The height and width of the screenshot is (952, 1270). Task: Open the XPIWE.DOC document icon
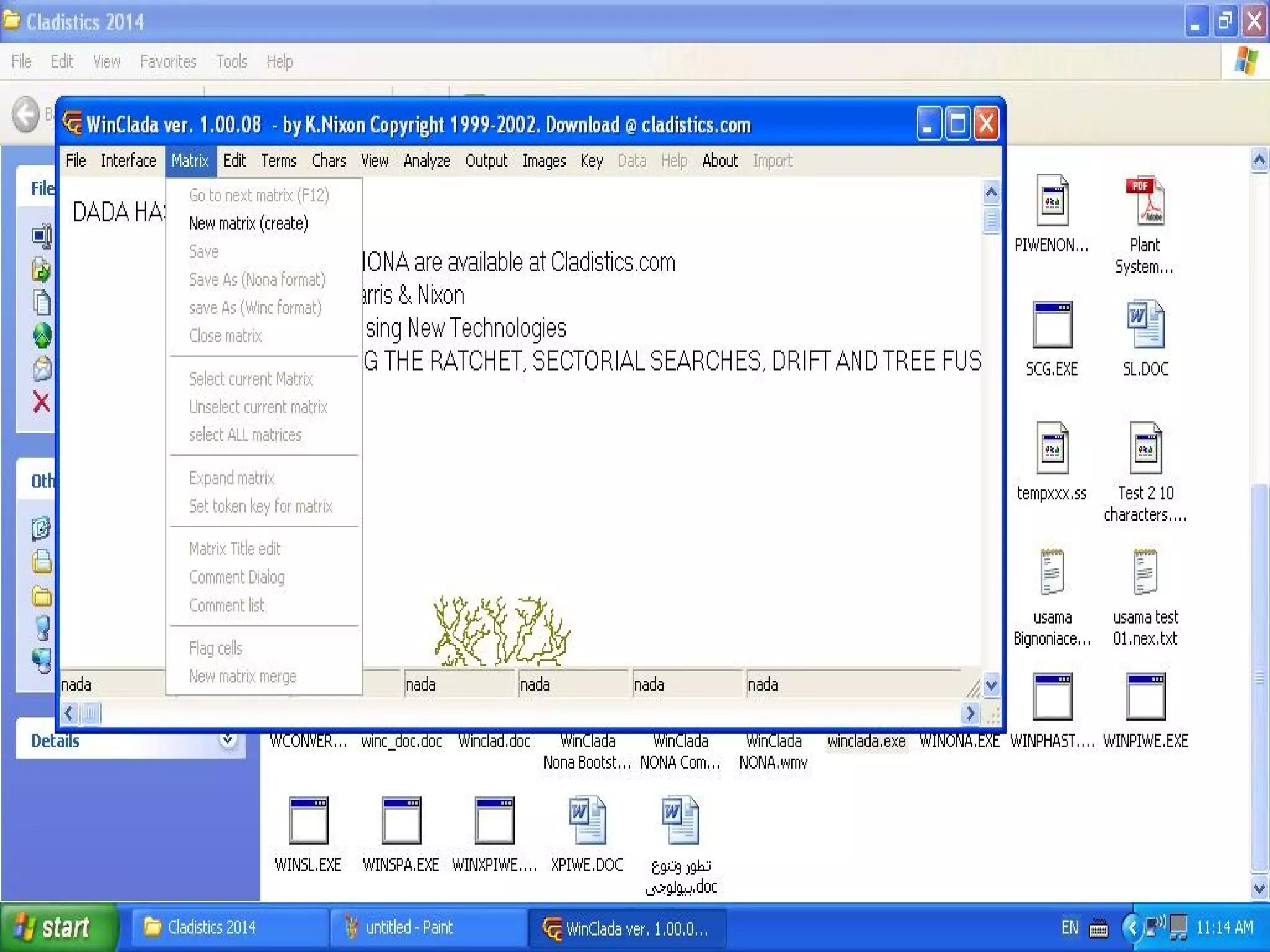587,821
